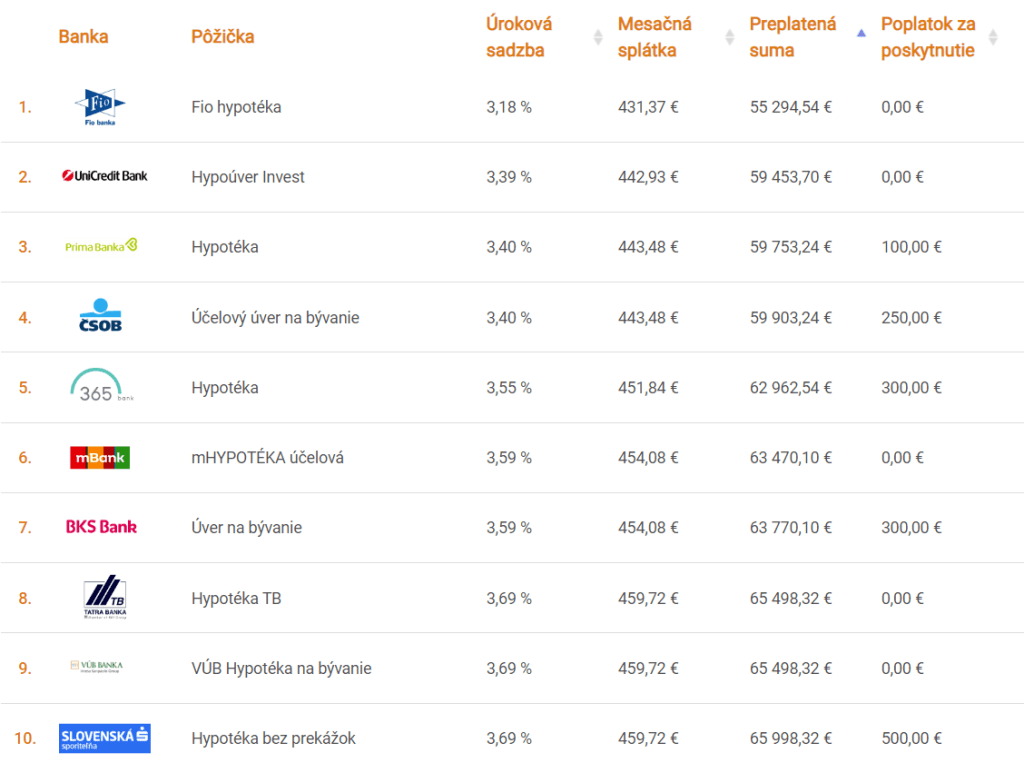Click the Fio banka logo
Viewport: 1024px width, 773px height.
coord(100,107)
